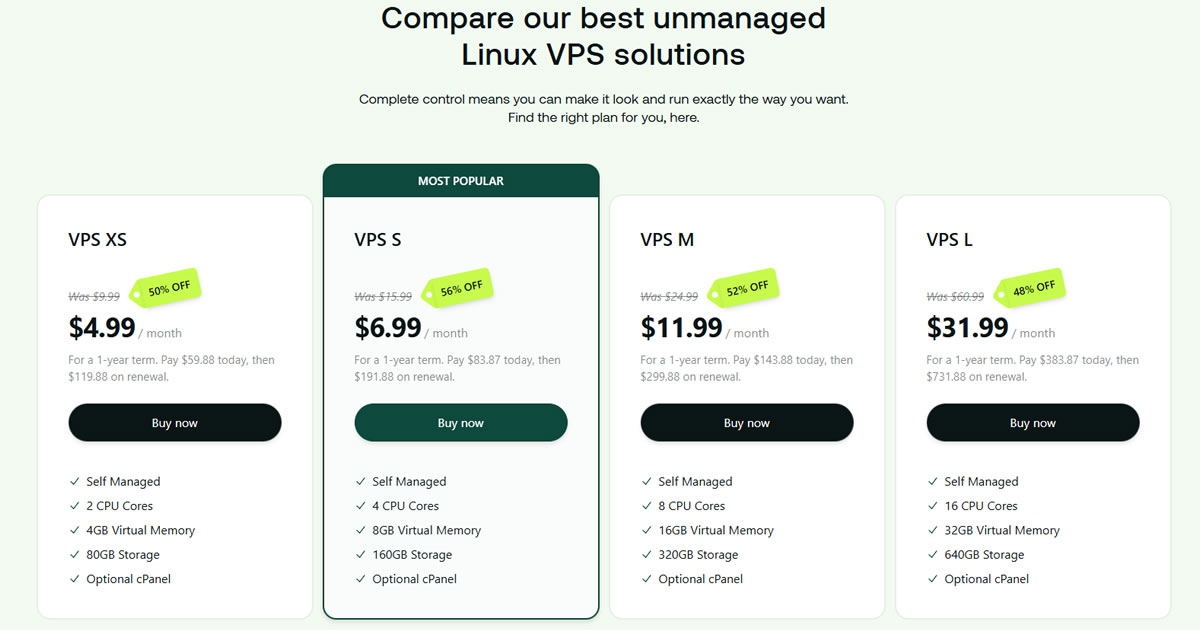Screen dimensions: 1200x630
Task: Click the checkmark beside Self Managed on VPS XS
Action: [73, 481]
